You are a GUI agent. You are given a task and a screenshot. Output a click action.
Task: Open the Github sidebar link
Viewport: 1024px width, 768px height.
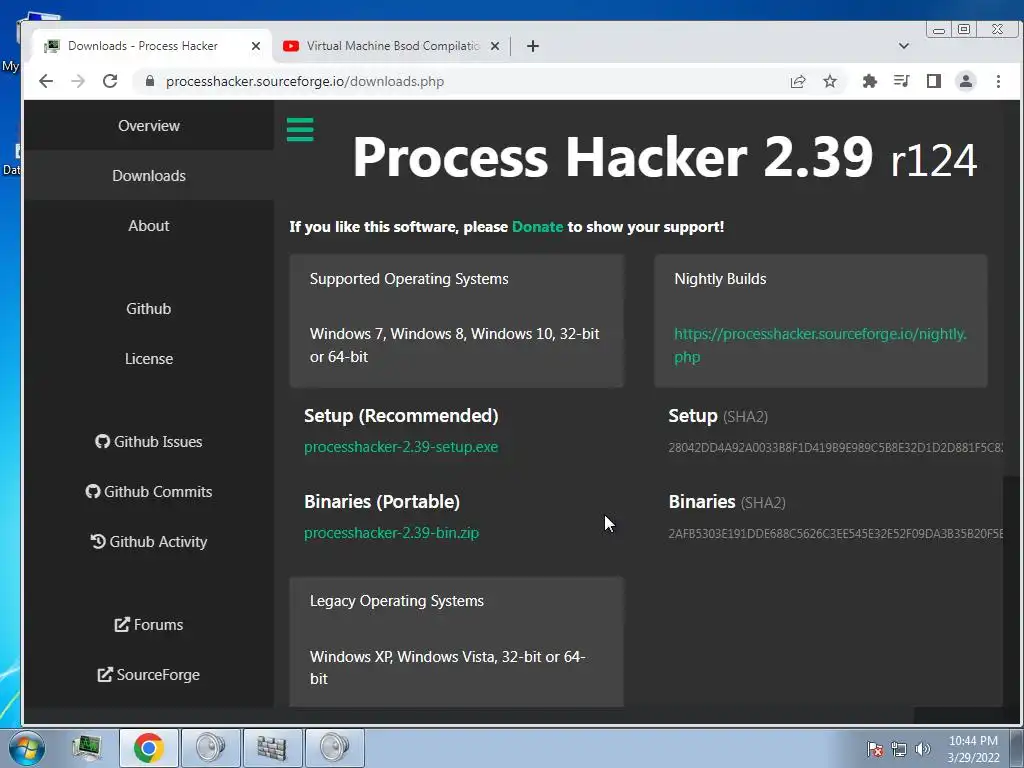point(149,308)
